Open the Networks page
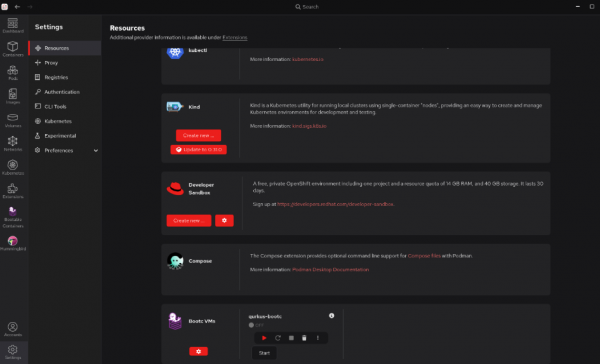This screenshot has width=600, height=364. 13,144
